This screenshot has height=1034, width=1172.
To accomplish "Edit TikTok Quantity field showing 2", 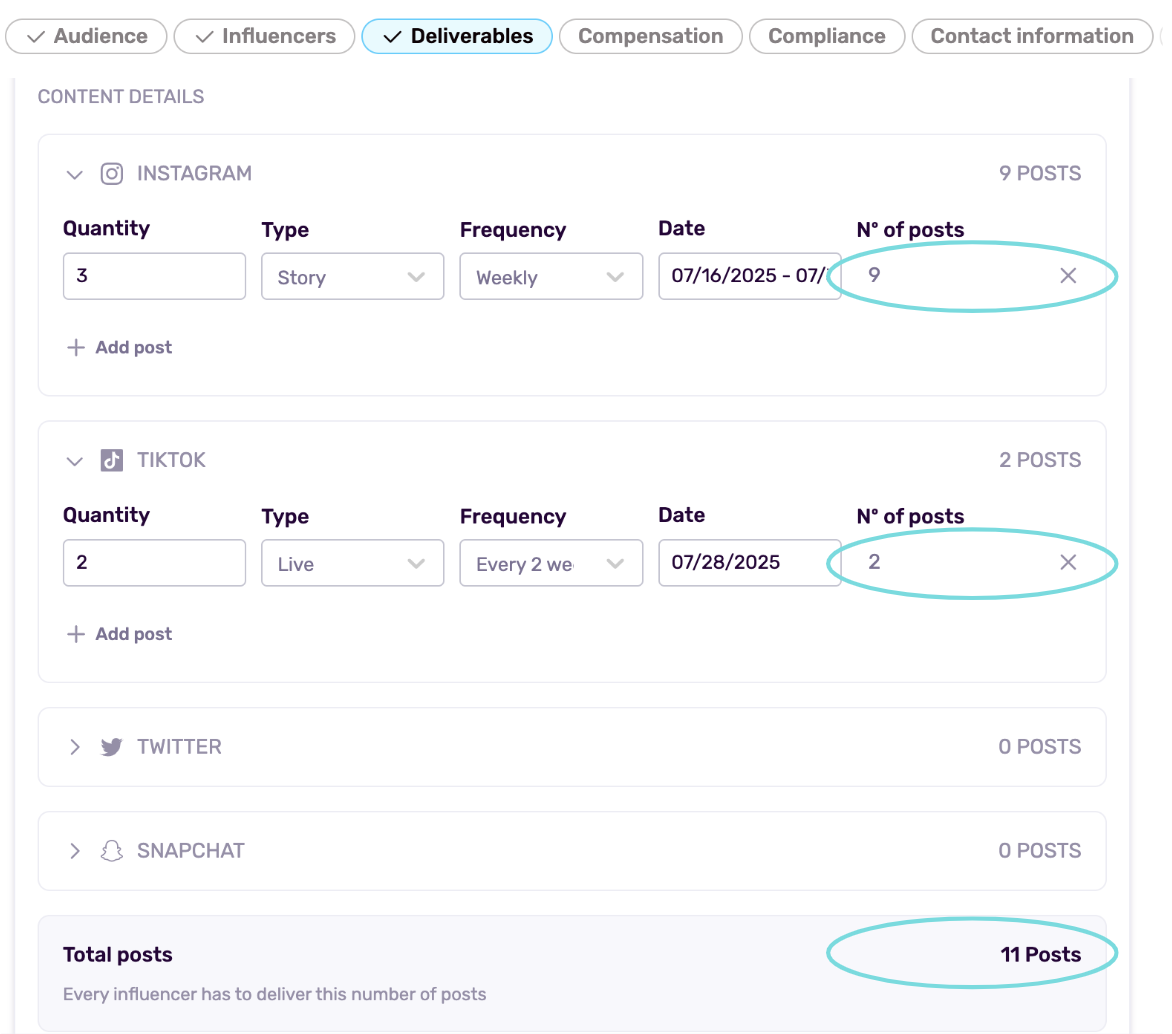I will [x=155, y=562].
